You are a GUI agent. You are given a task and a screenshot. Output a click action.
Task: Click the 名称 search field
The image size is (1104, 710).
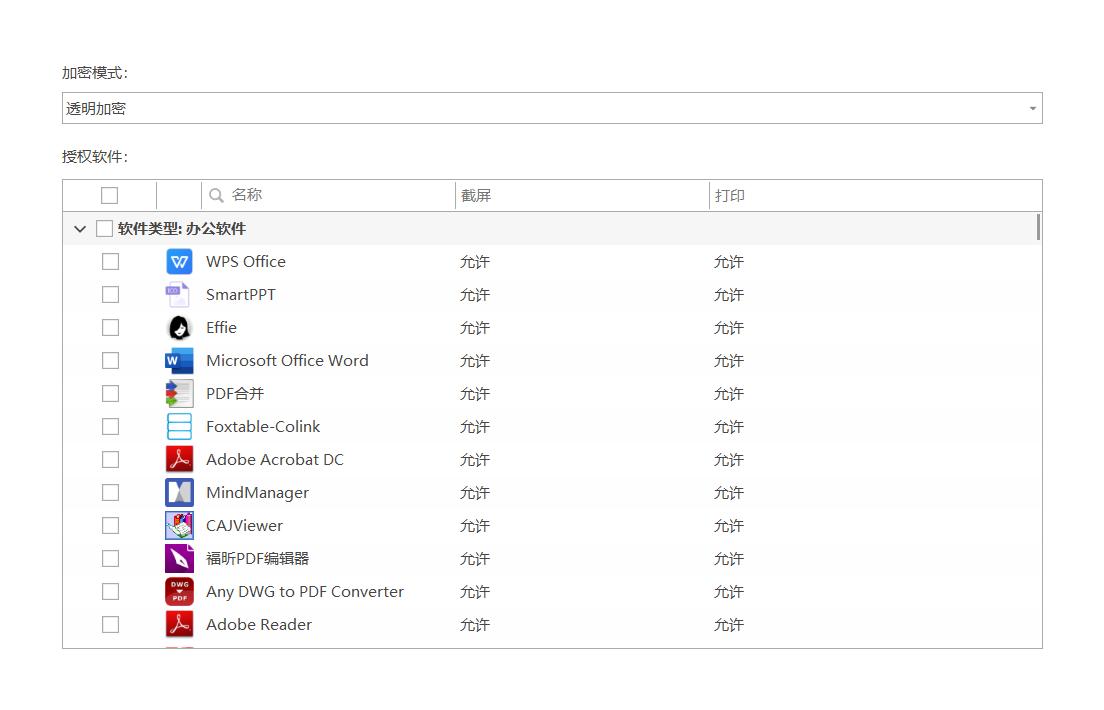(x=330, y=196)
